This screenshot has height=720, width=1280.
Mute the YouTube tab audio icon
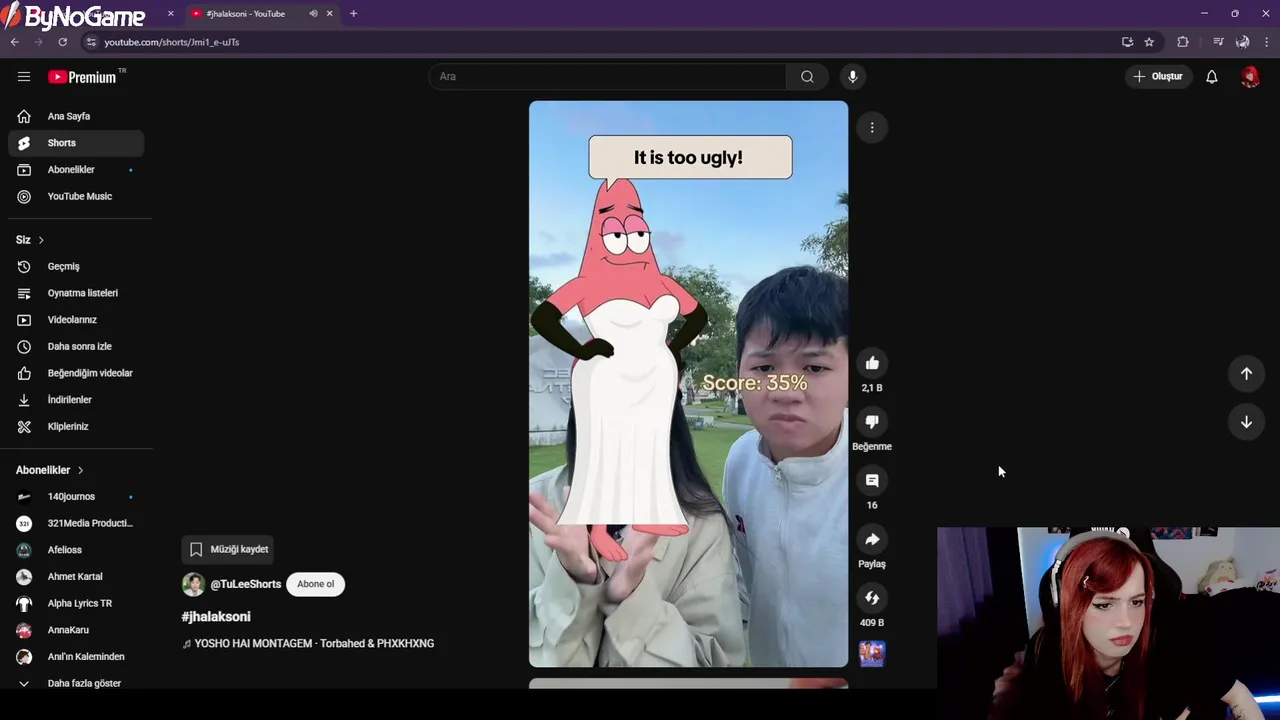point(313,13)
